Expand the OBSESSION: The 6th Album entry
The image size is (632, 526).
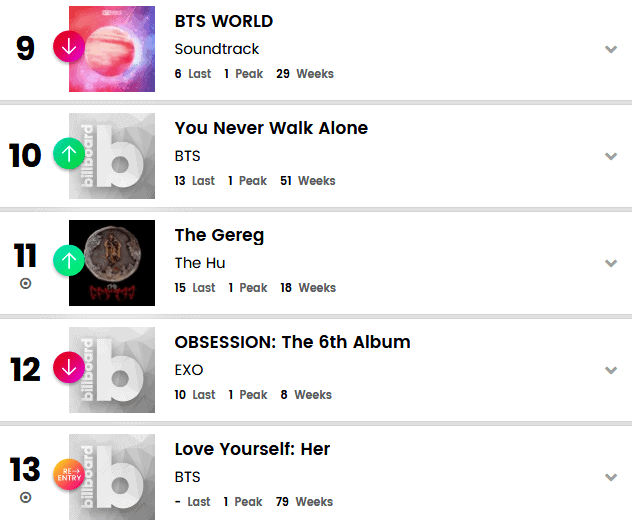pyautogui.click(x=610, y=370)
